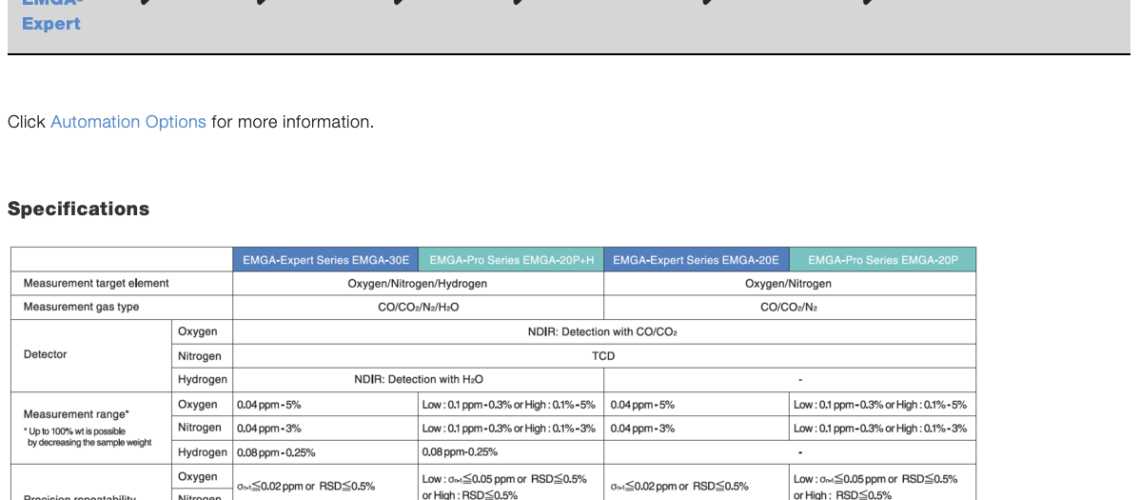1140x500 pixels.
Task: Click oxygen range 'High: 0.1%-5%' under EMGA-20P+H
Action: 561,405
